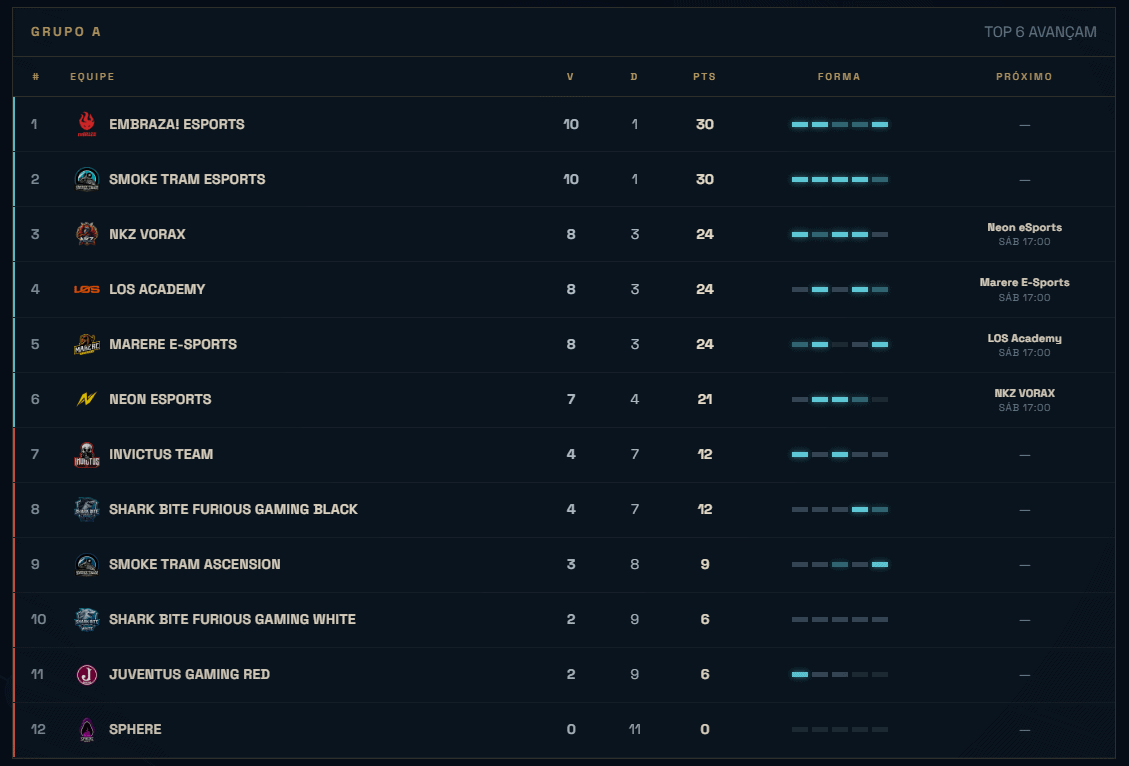Click the Top 6 Avançam label
Screen dimensions: 1129x766
(x=1040, y=32)
